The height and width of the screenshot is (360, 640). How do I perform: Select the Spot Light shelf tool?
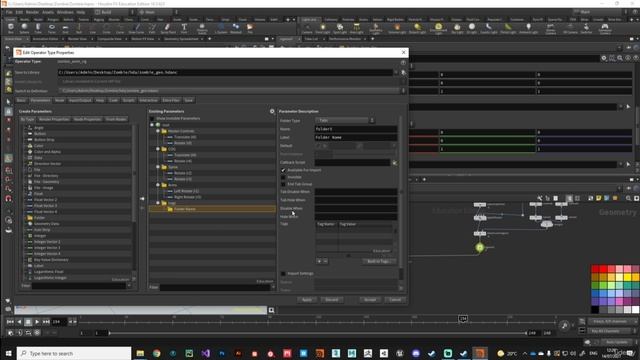point(340,28)
